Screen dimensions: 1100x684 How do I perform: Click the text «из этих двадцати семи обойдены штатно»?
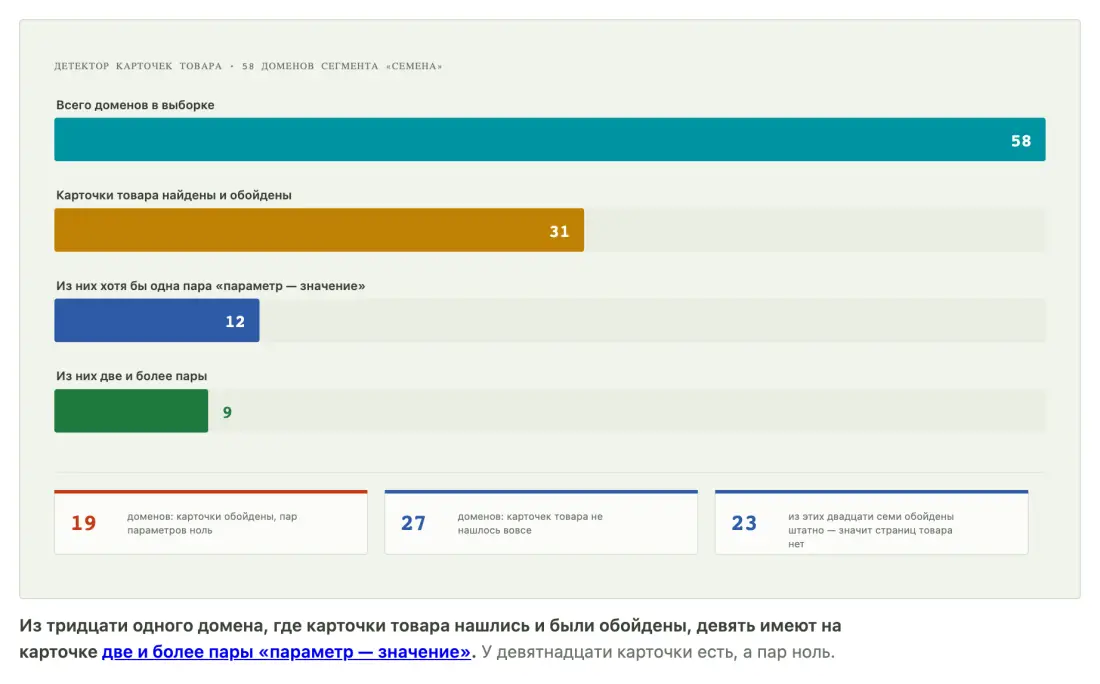[871, 523]
